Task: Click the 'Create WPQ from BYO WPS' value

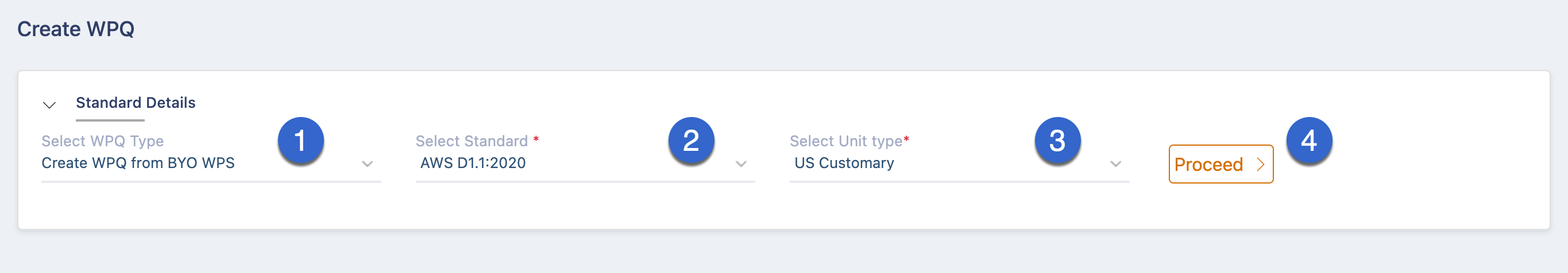Action: [138, 163]
